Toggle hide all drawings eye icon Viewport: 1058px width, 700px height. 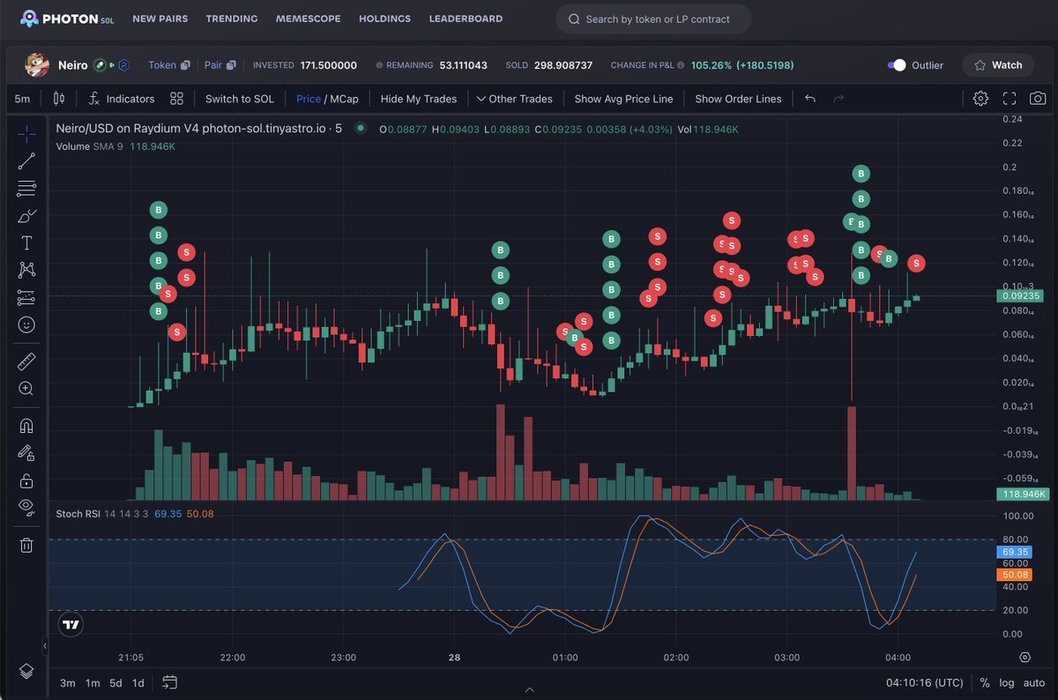coord(26,506)
